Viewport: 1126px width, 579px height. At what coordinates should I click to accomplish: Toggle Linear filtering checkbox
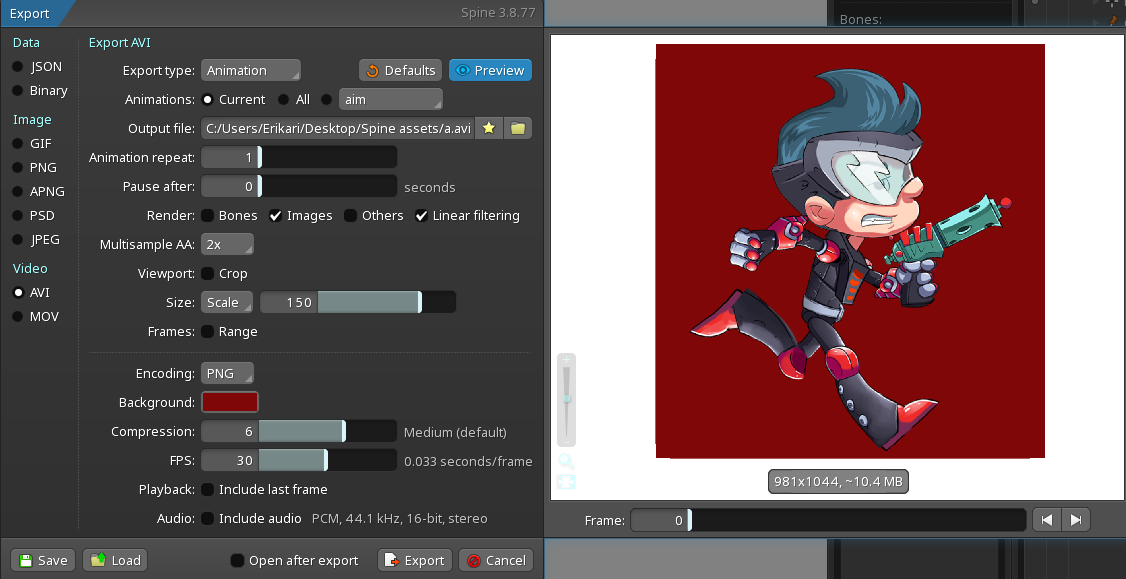tap(422, 216)
